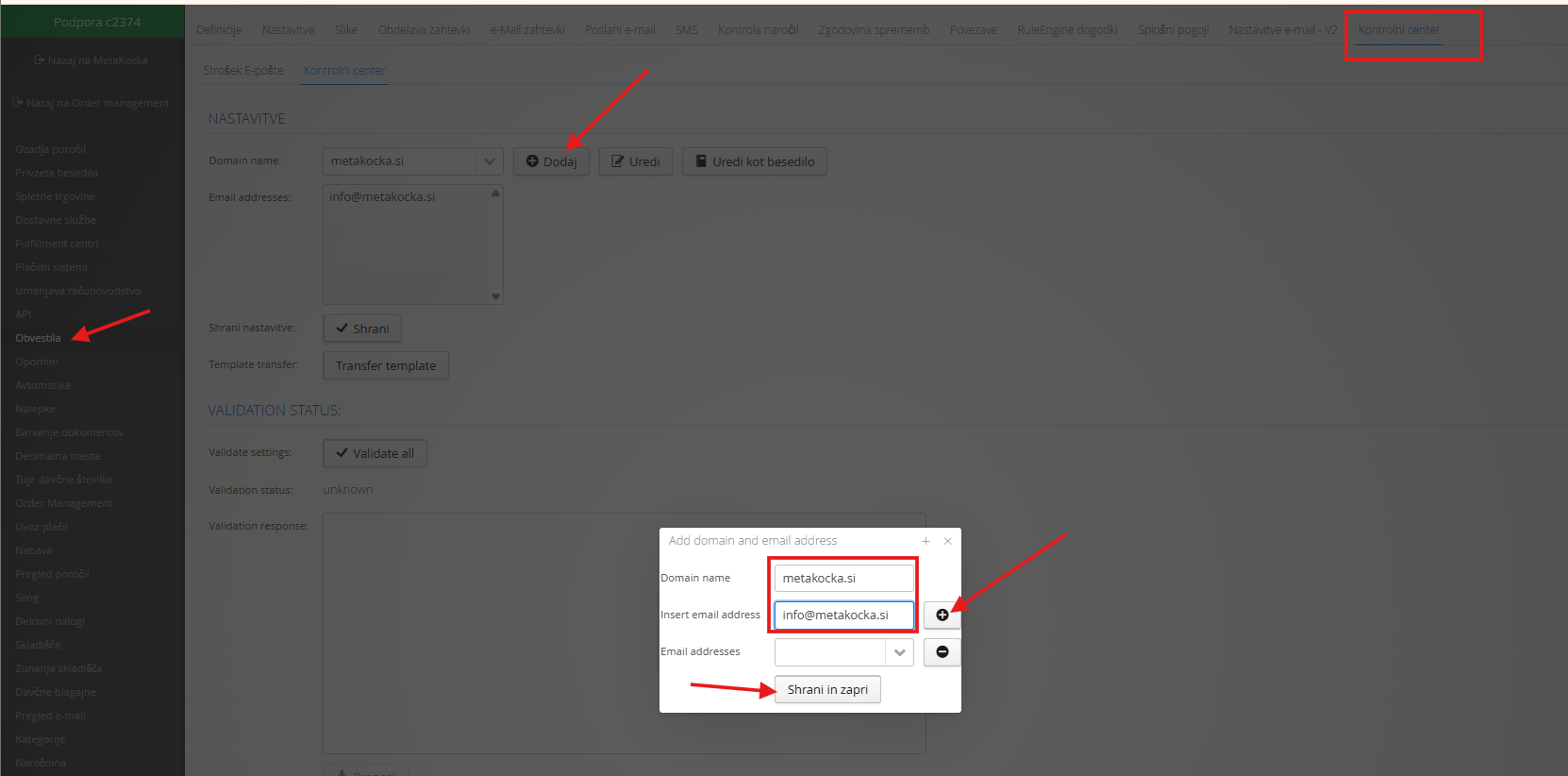Open API in the sidebar

(x=24, y=314)
